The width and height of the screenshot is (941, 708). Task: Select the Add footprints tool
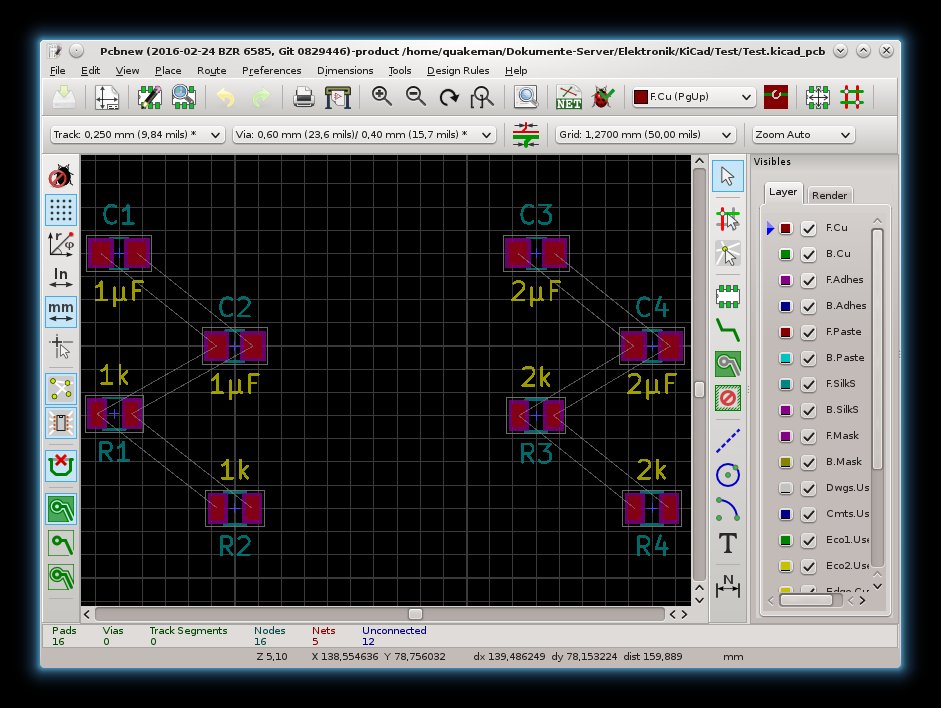coord(728,296)
